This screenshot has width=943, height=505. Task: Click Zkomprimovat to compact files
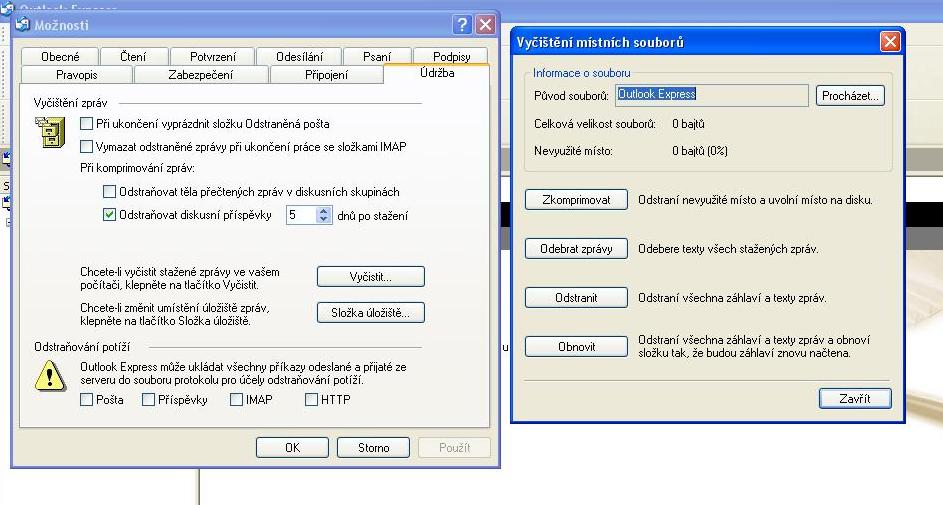576,200
